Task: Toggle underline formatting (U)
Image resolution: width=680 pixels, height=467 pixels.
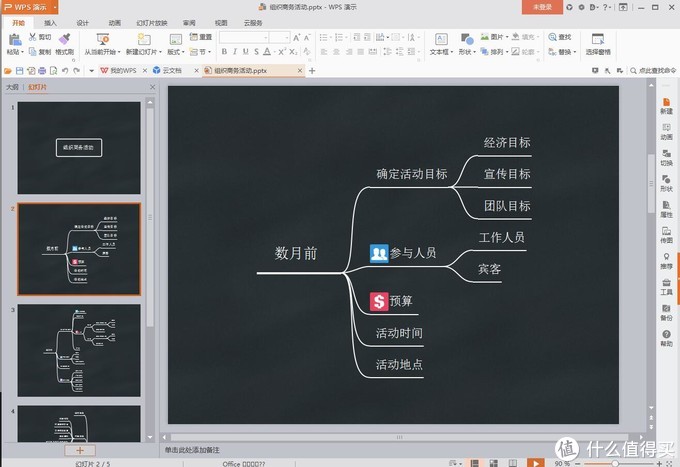Action: point(245,52)
